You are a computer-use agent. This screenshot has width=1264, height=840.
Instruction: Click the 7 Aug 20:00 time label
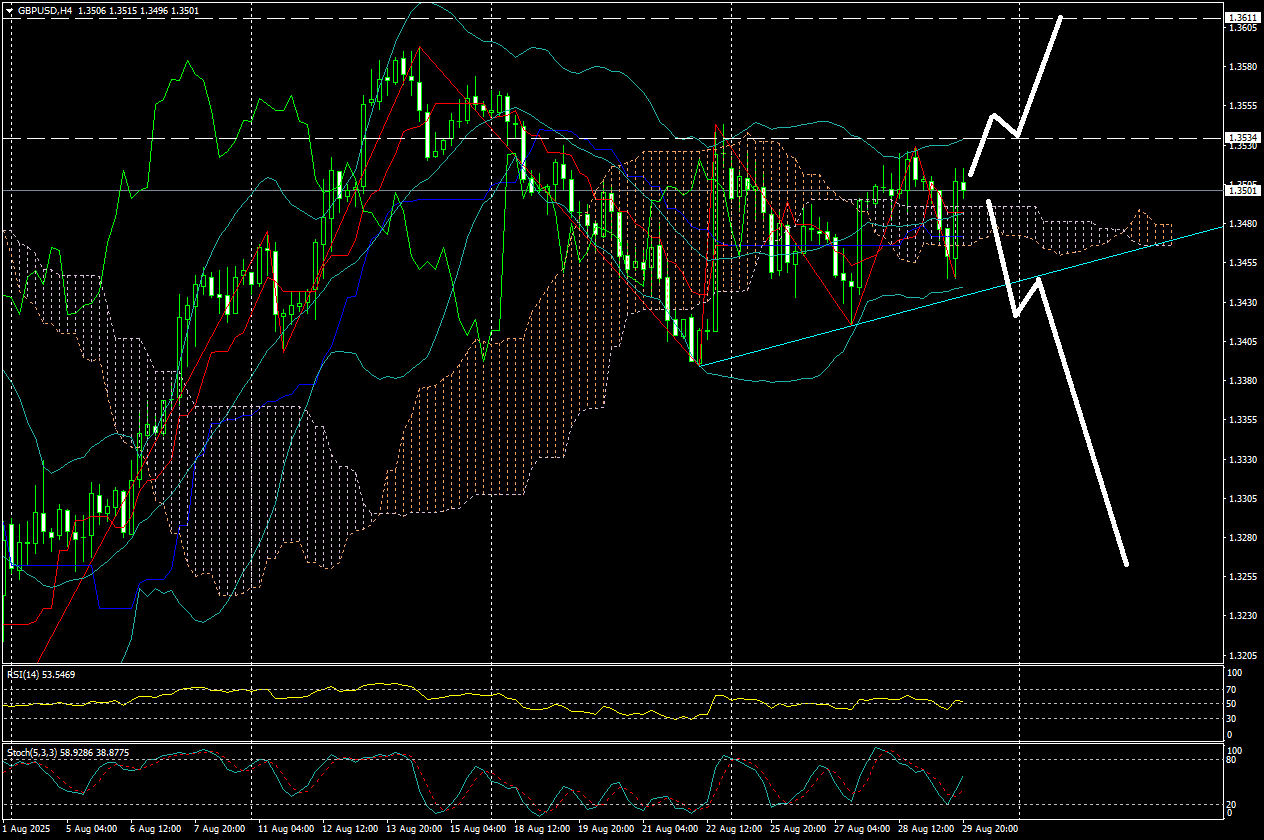(218, 830)
